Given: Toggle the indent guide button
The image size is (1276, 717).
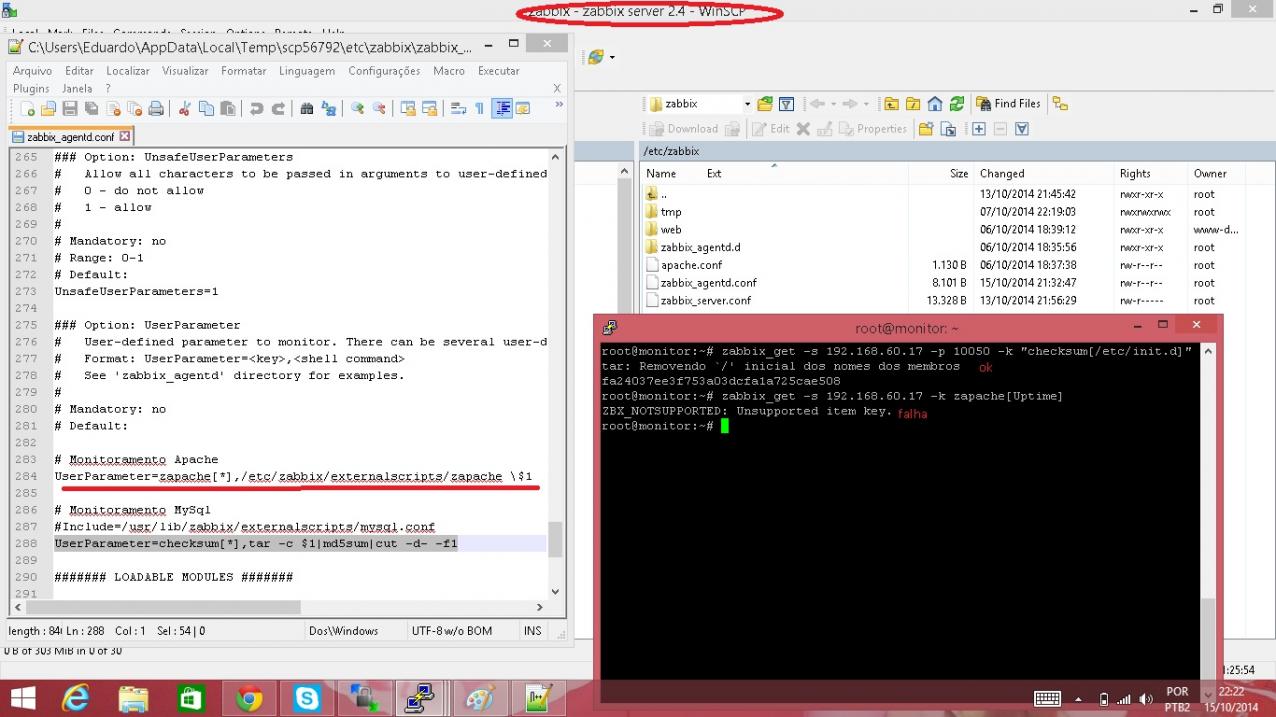Looking at the screenshot, I should 502,109.
